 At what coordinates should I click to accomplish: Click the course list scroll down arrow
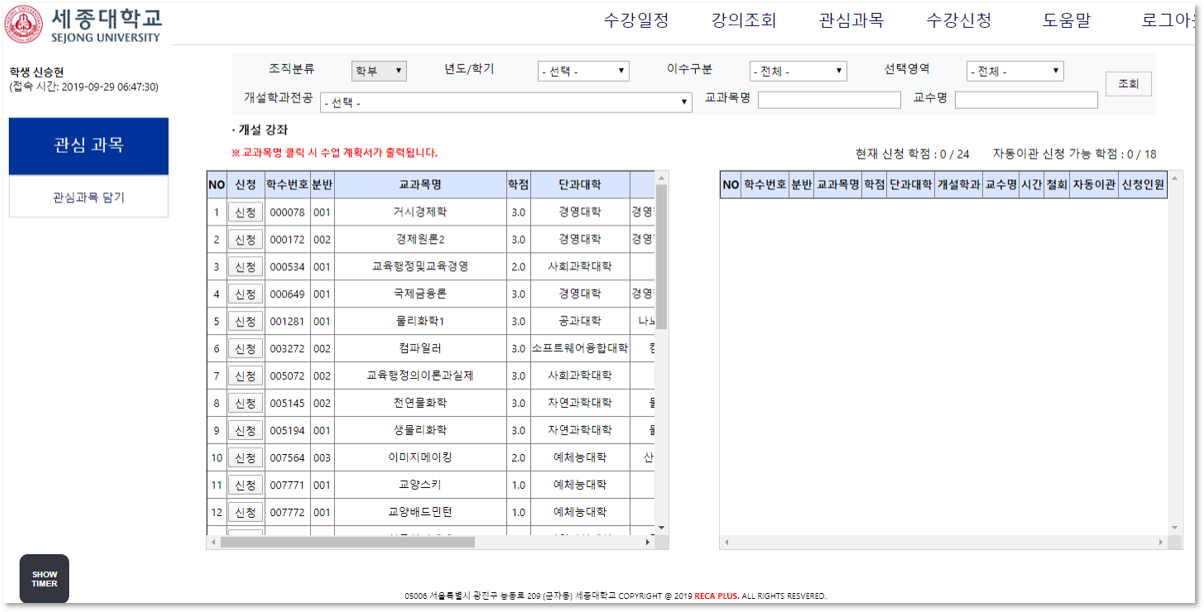pyautogui.click(x=661, y=528)
